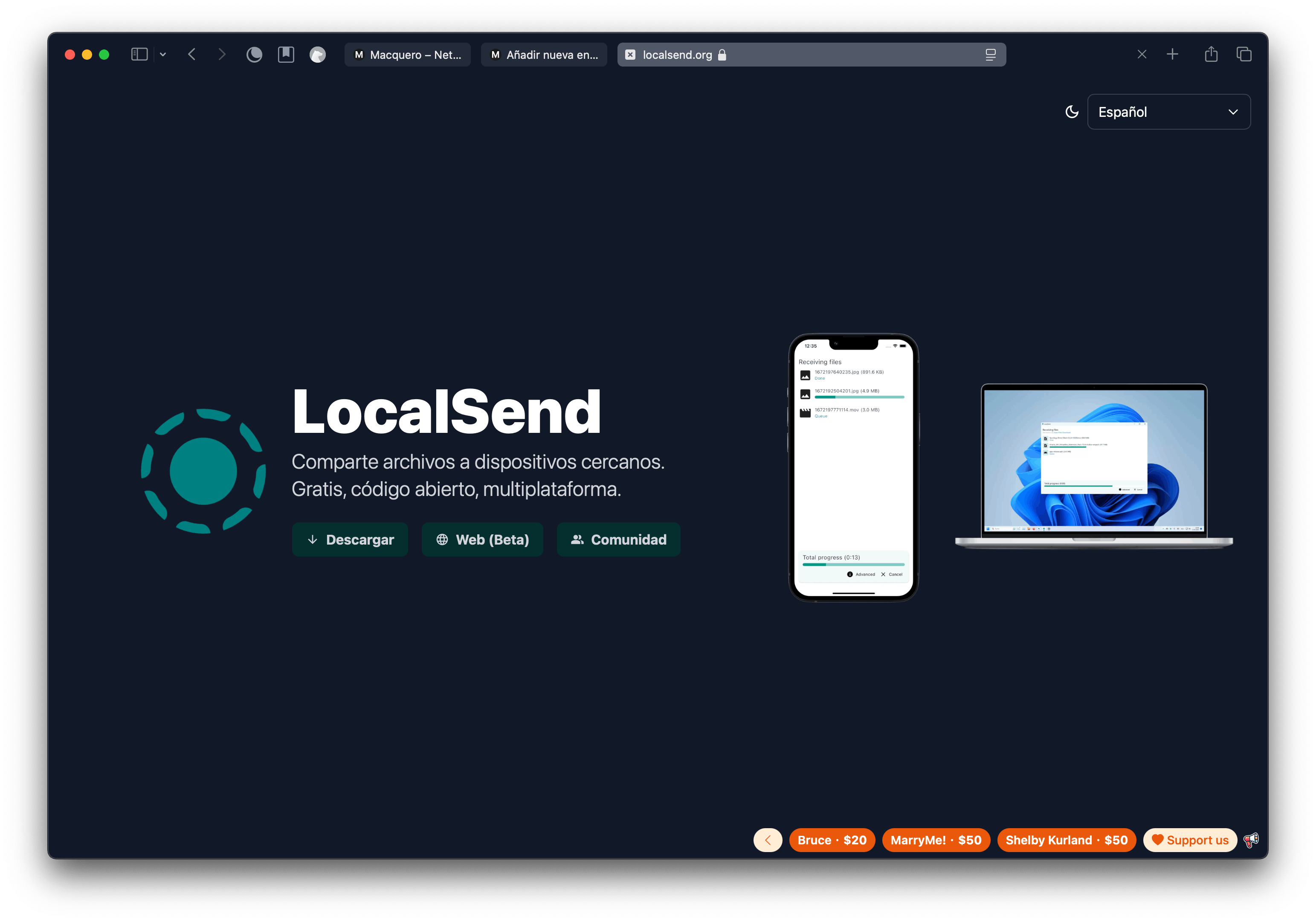Screen dimensions: 1316x922
Task: Click the localsend.org address field
Action: pyautogui.click(x=803, y=55)
